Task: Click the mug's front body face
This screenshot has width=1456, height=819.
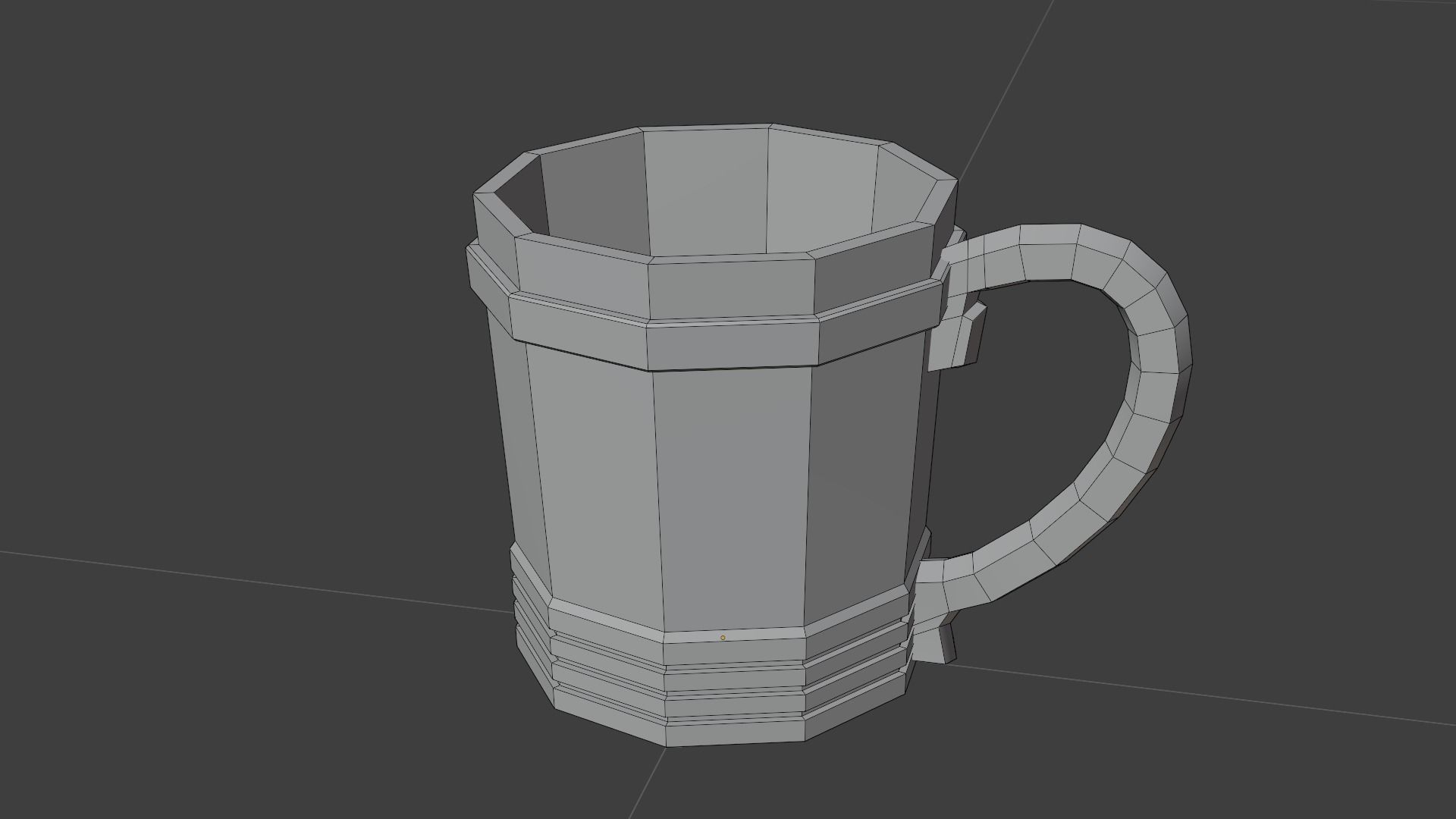Action: [x=732, y=500]
